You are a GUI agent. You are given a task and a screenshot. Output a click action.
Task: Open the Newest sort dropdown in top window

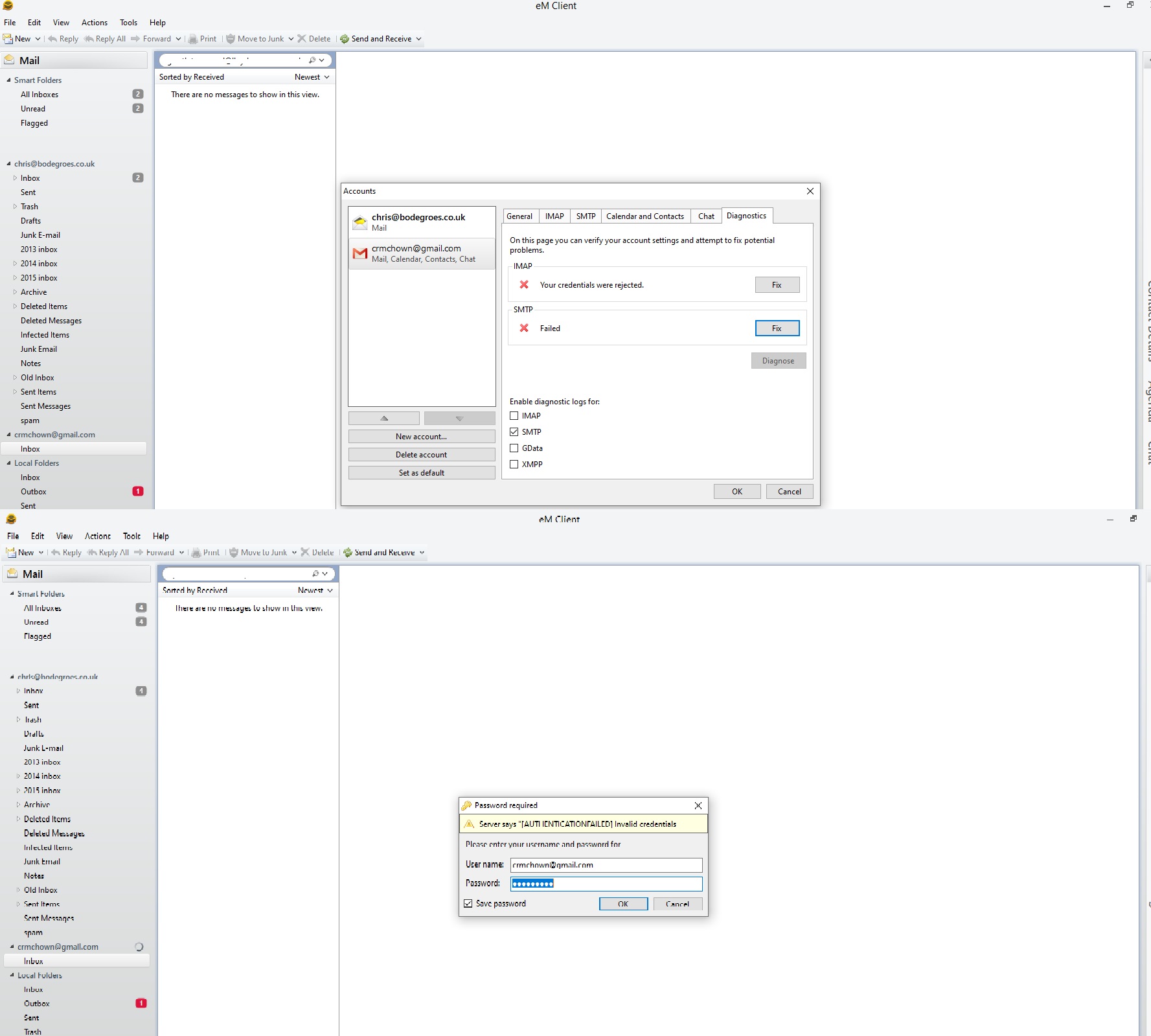pyautogui.click(x=312, y=77)
